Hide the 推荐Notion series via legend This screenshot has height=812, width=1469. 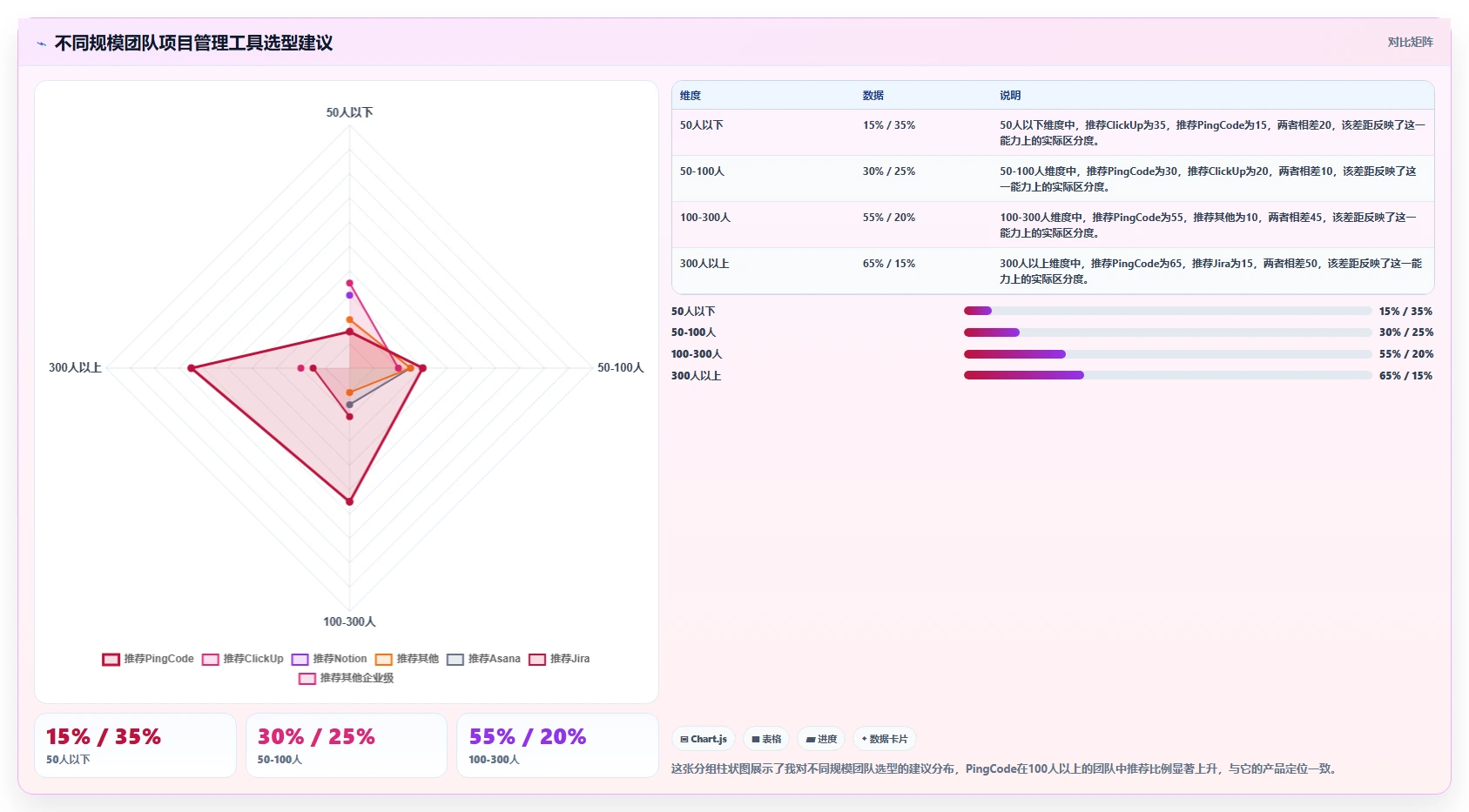[329, 659]
